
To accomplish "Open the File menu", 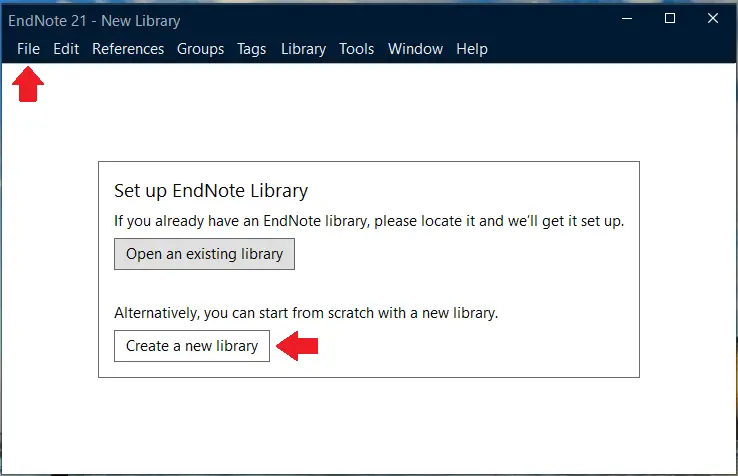I will click(x=28, y=49).
